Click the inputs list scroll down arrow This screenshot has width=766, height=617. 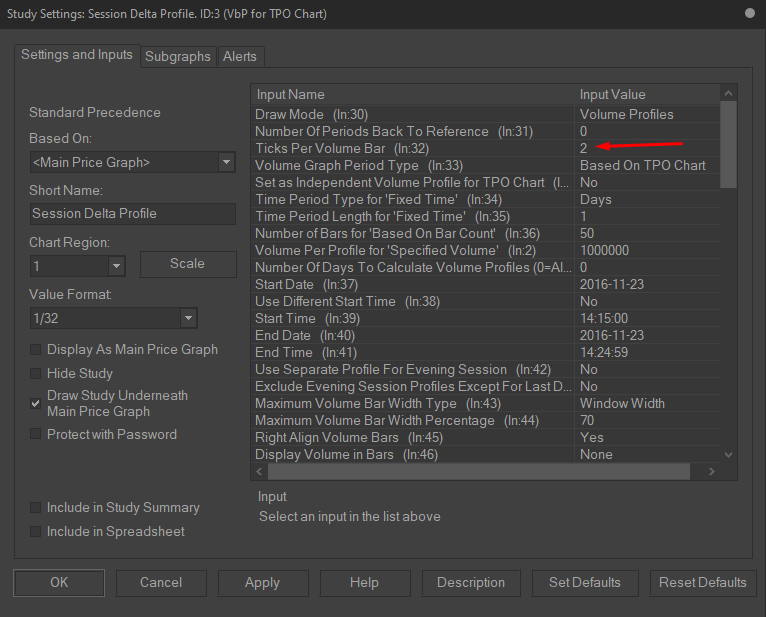pyautogui.click(x=728, y=455)
